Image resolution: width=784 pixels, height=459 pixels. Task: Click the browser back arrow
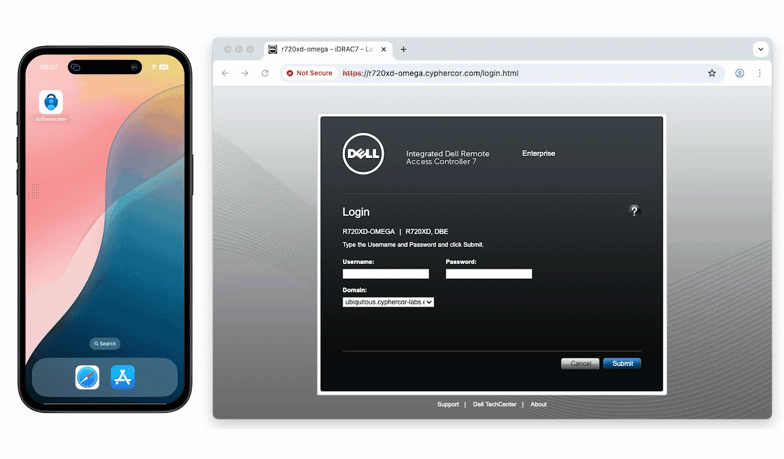[x=225, y=73]
